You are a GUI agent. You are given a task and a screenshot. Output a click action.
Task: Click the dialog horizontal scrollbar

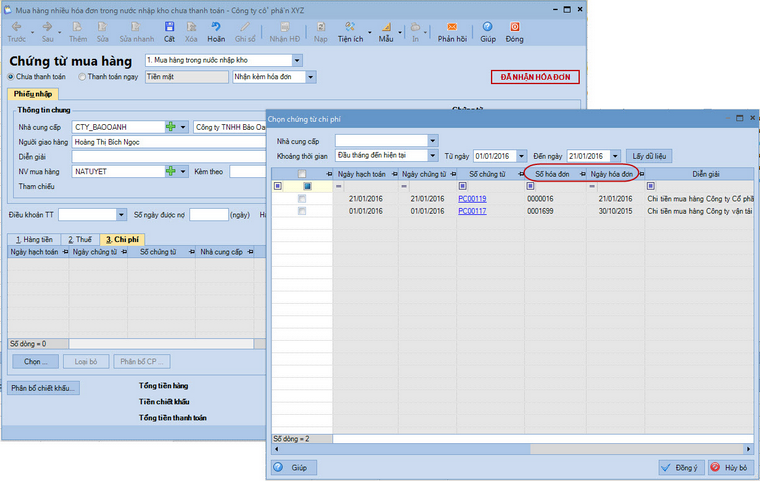[x=513, y=449]
